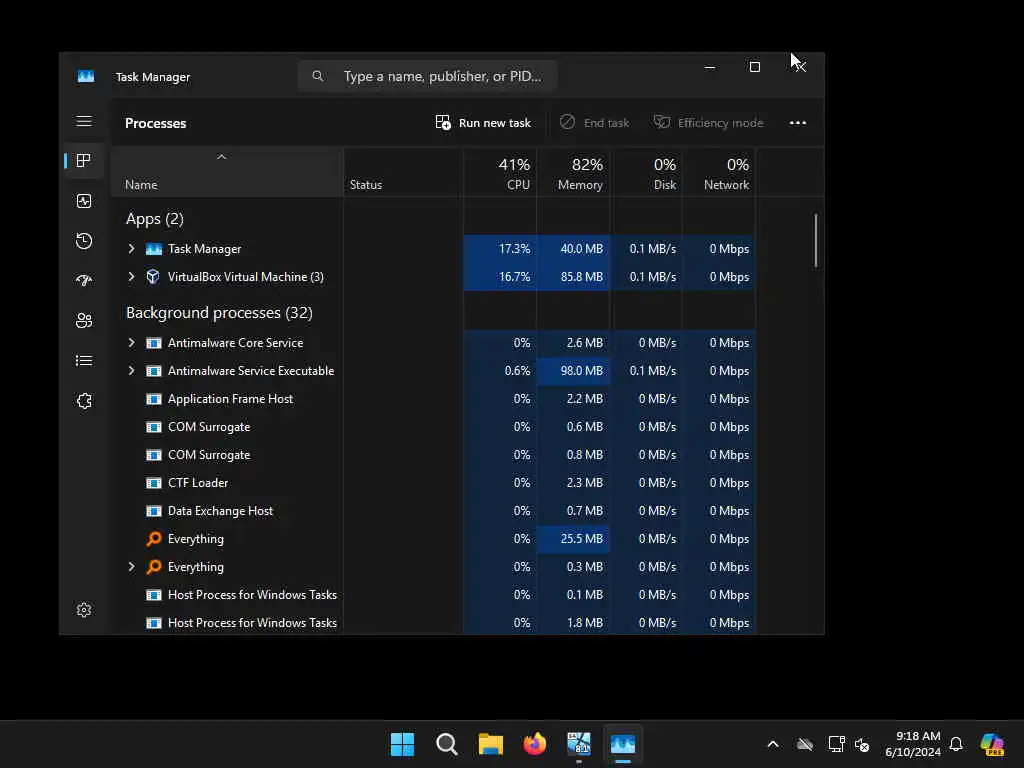Open the Services page in sidebar
The image size is (1024, 768).
[84, 401]
